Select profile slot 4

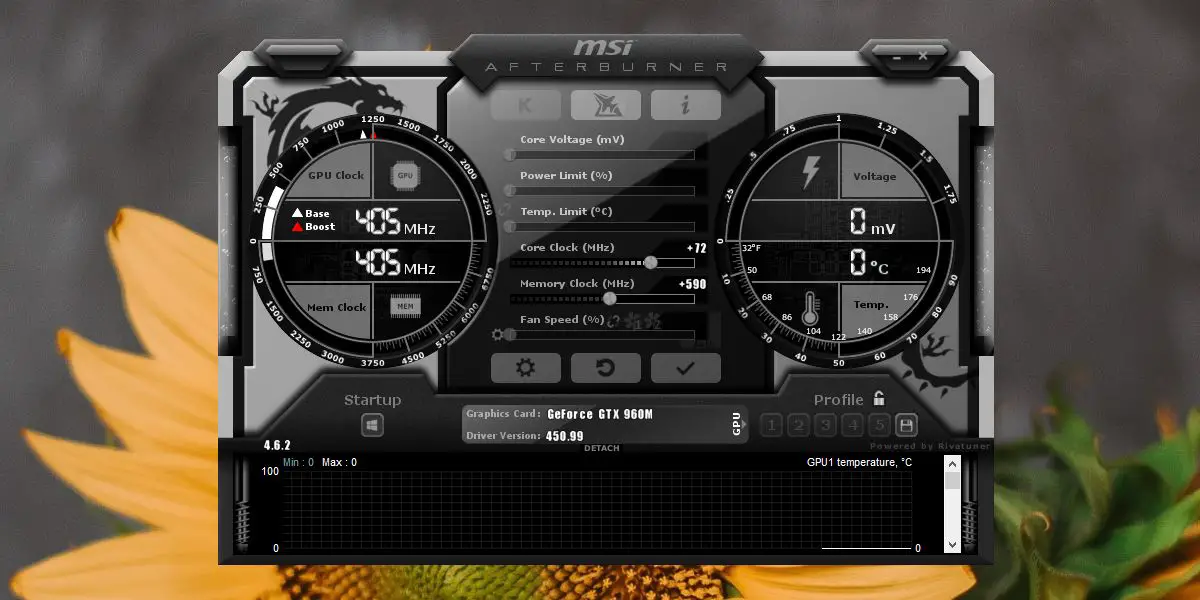pyautogui.click(x=852, y=426)
